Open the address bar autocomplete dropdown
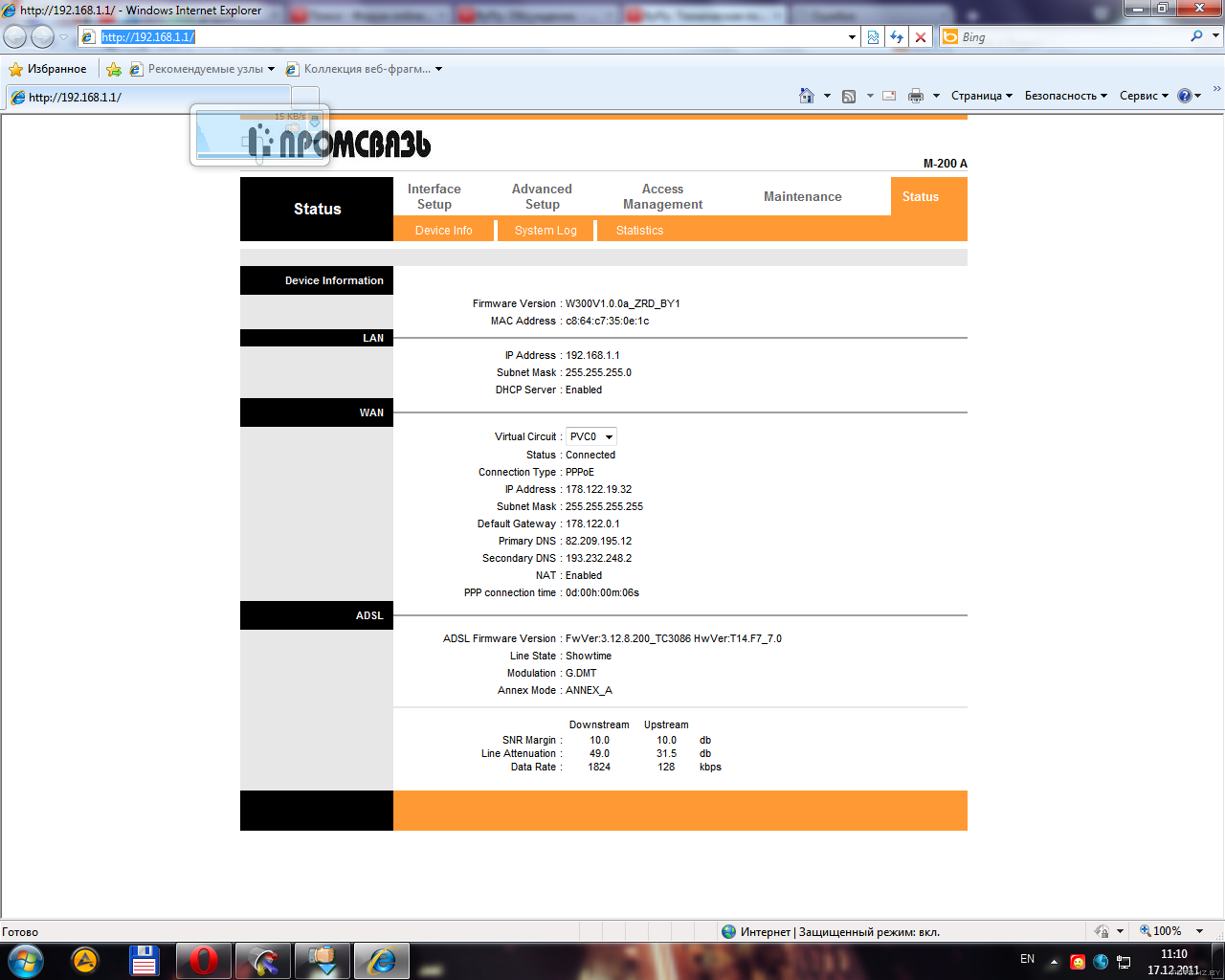This screenshot has height=980, width=1225. (852, 37)
